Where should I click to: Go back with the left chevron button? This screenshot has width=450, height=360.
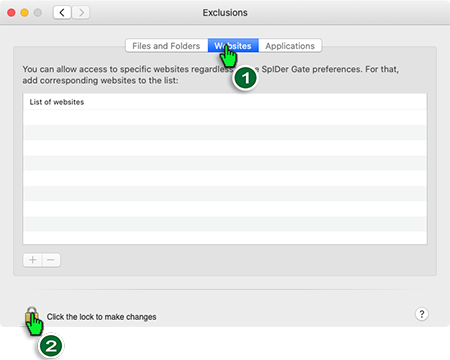click(x=62, y=13)
